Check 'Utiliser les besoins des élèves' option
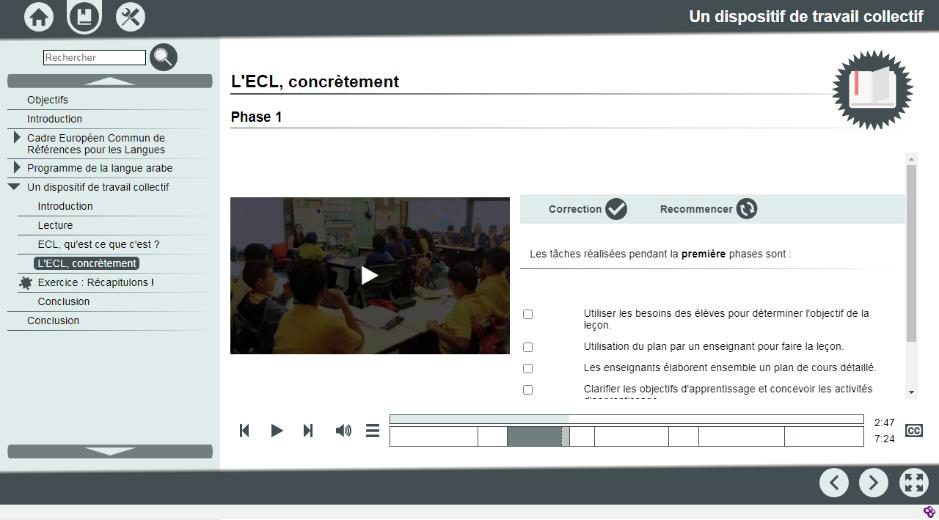The width and height of the screenshot is (939, 520). pos(528,314)
